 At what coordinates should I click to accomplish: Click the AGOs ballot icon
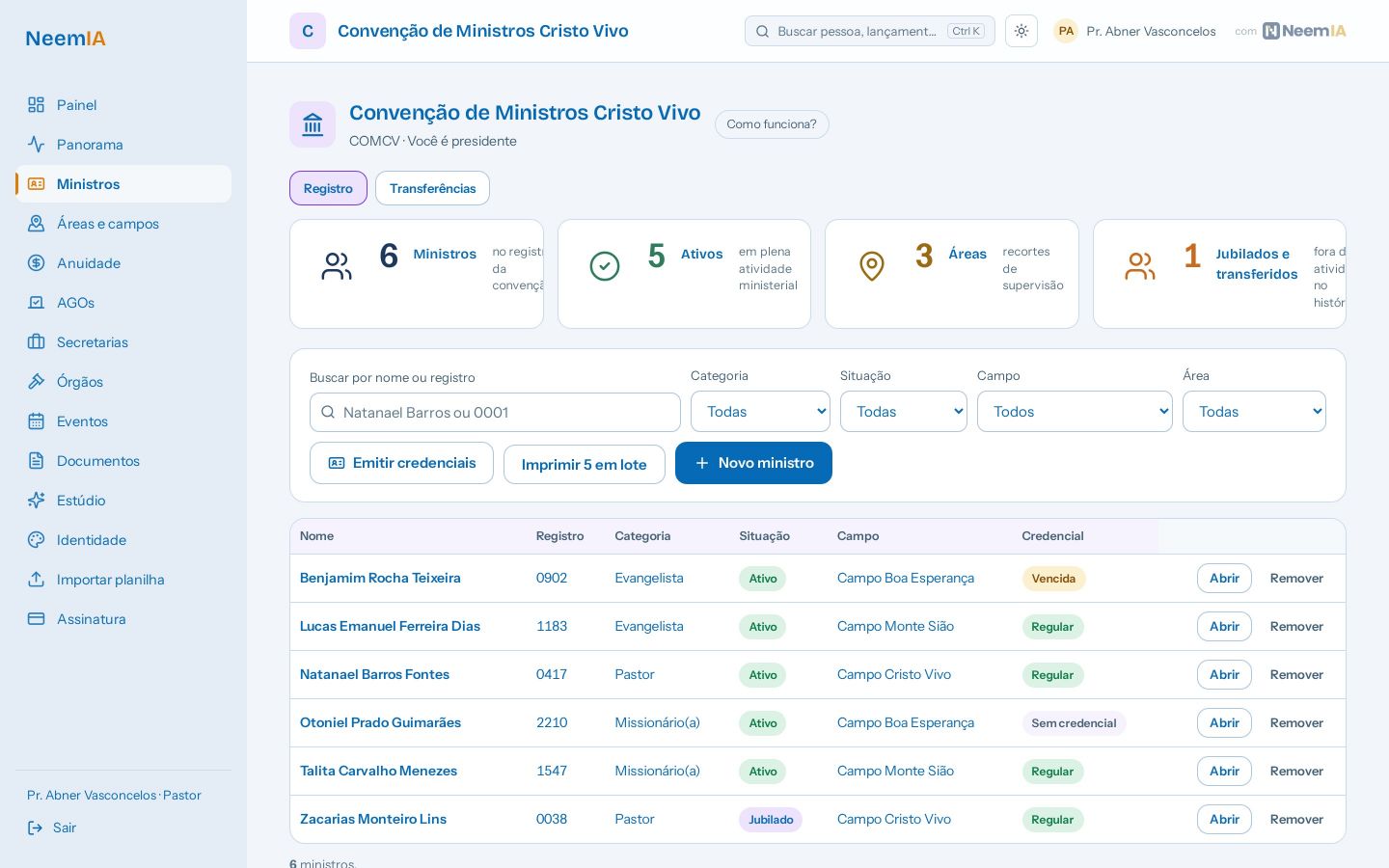pos(36,303)
